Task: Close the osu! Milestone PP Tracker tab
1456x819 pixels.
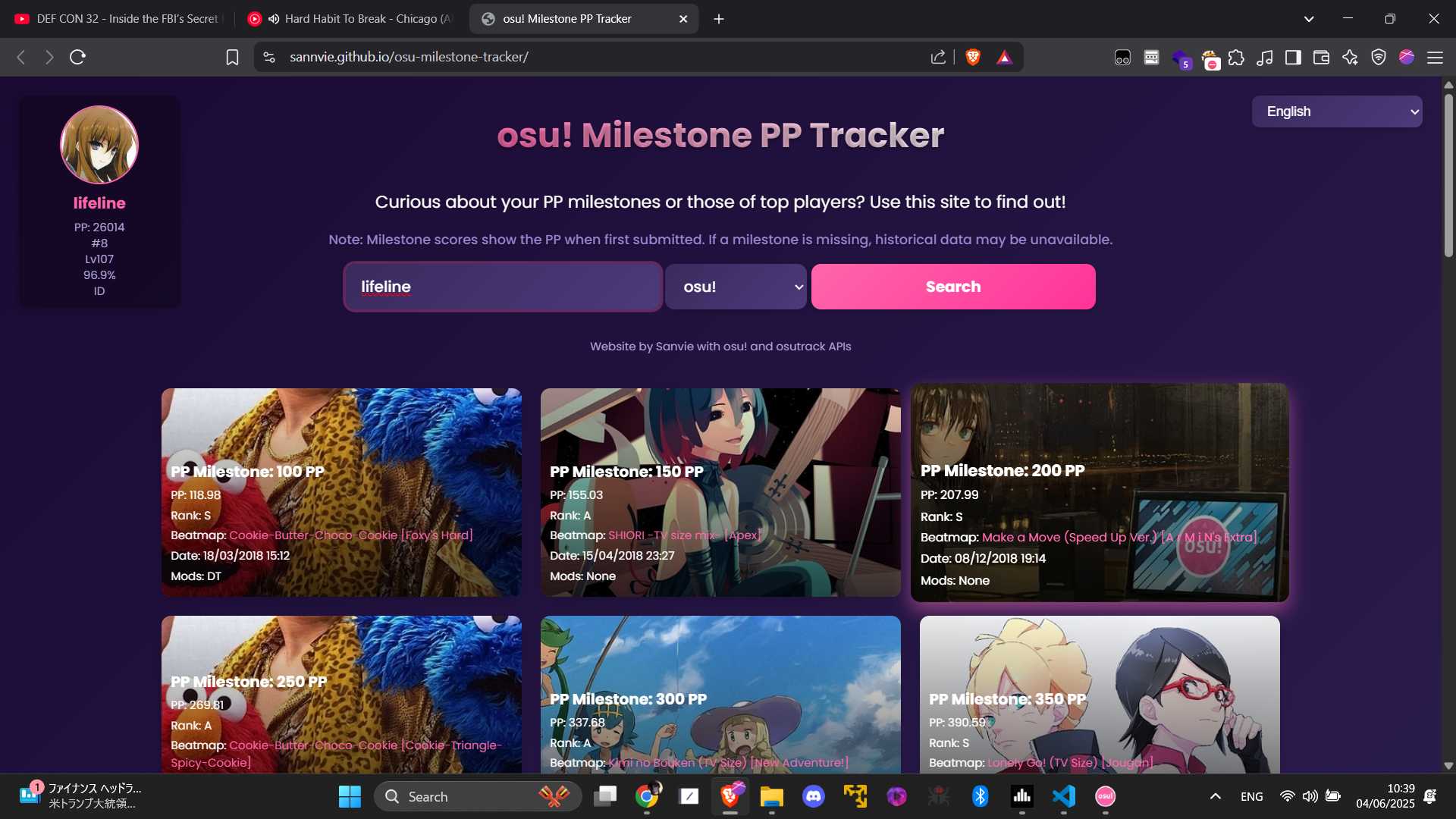Action: [683, 19]
